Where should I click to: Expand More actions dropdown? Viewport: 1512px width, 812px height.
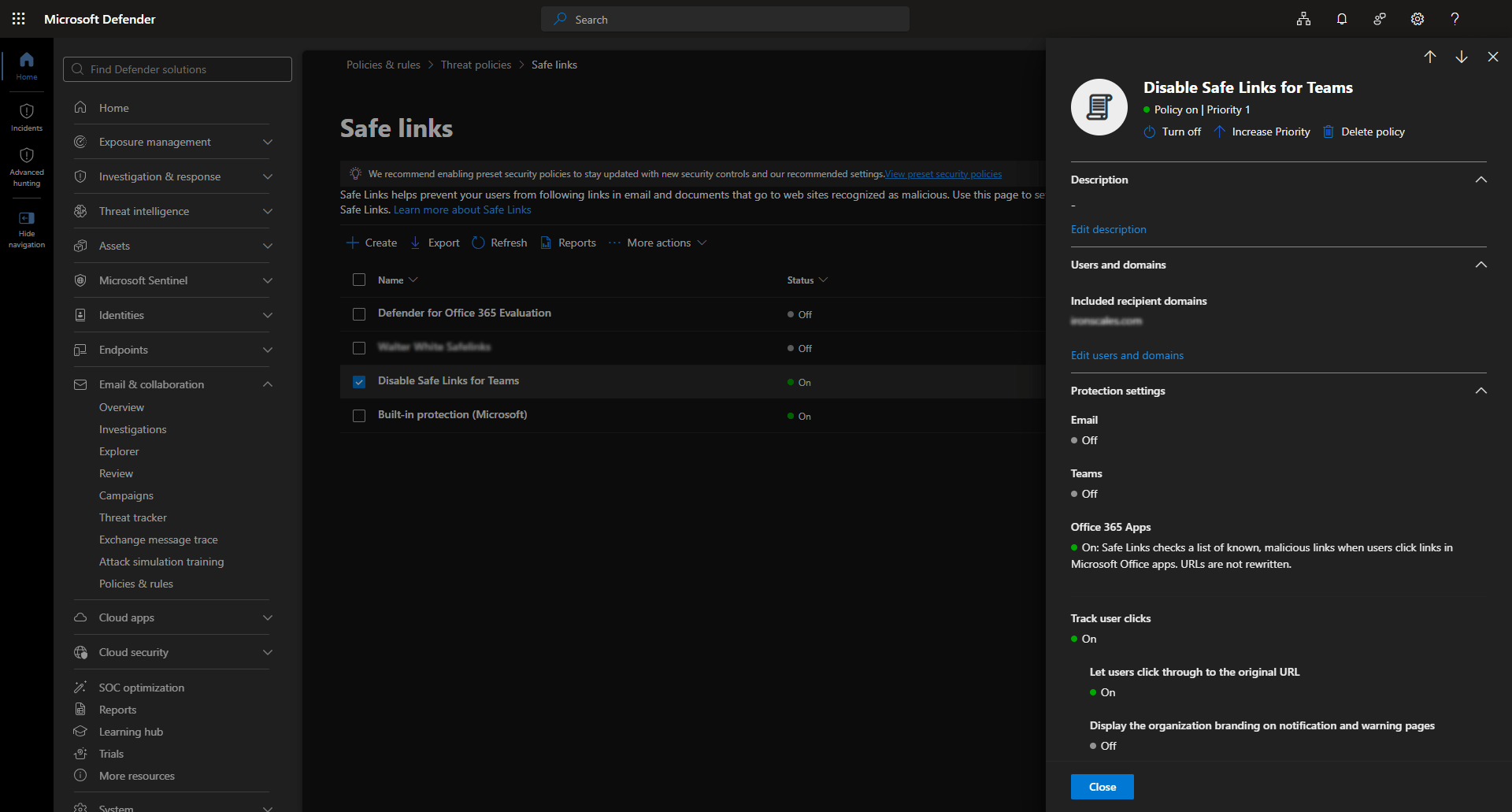coord(658,243)
